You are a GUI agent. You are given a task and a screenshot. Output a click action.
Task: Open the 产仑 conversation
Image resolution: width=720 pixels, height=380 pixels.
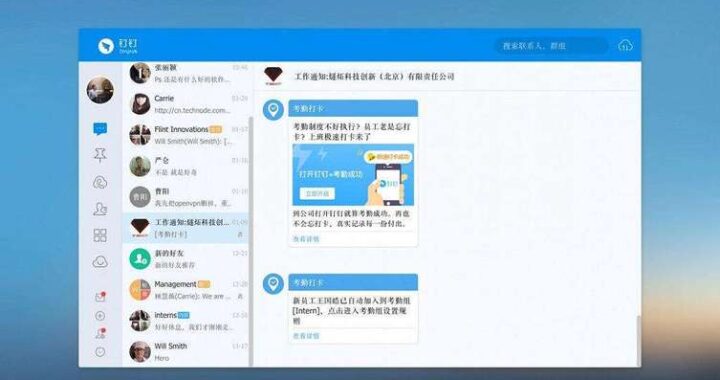(x=187, y=166)
